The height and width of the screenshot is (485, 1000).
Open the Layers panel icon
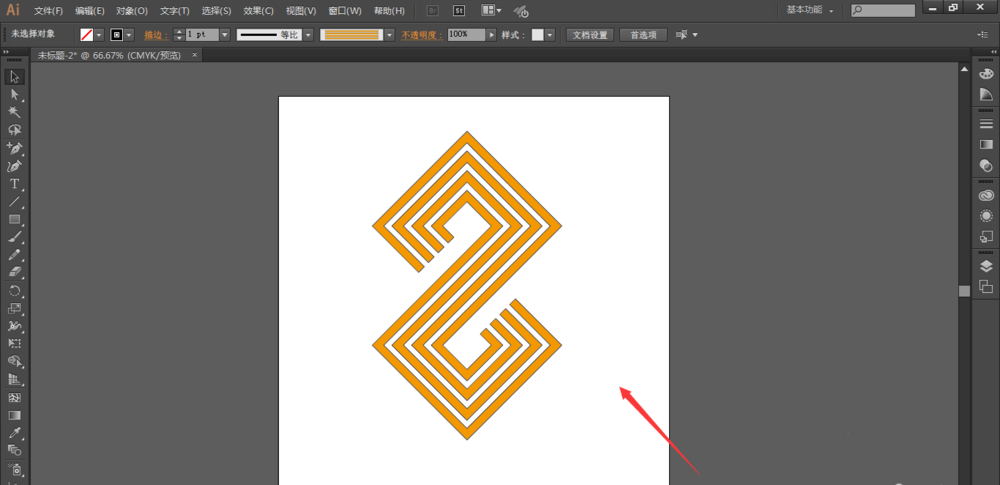point(986,267)
